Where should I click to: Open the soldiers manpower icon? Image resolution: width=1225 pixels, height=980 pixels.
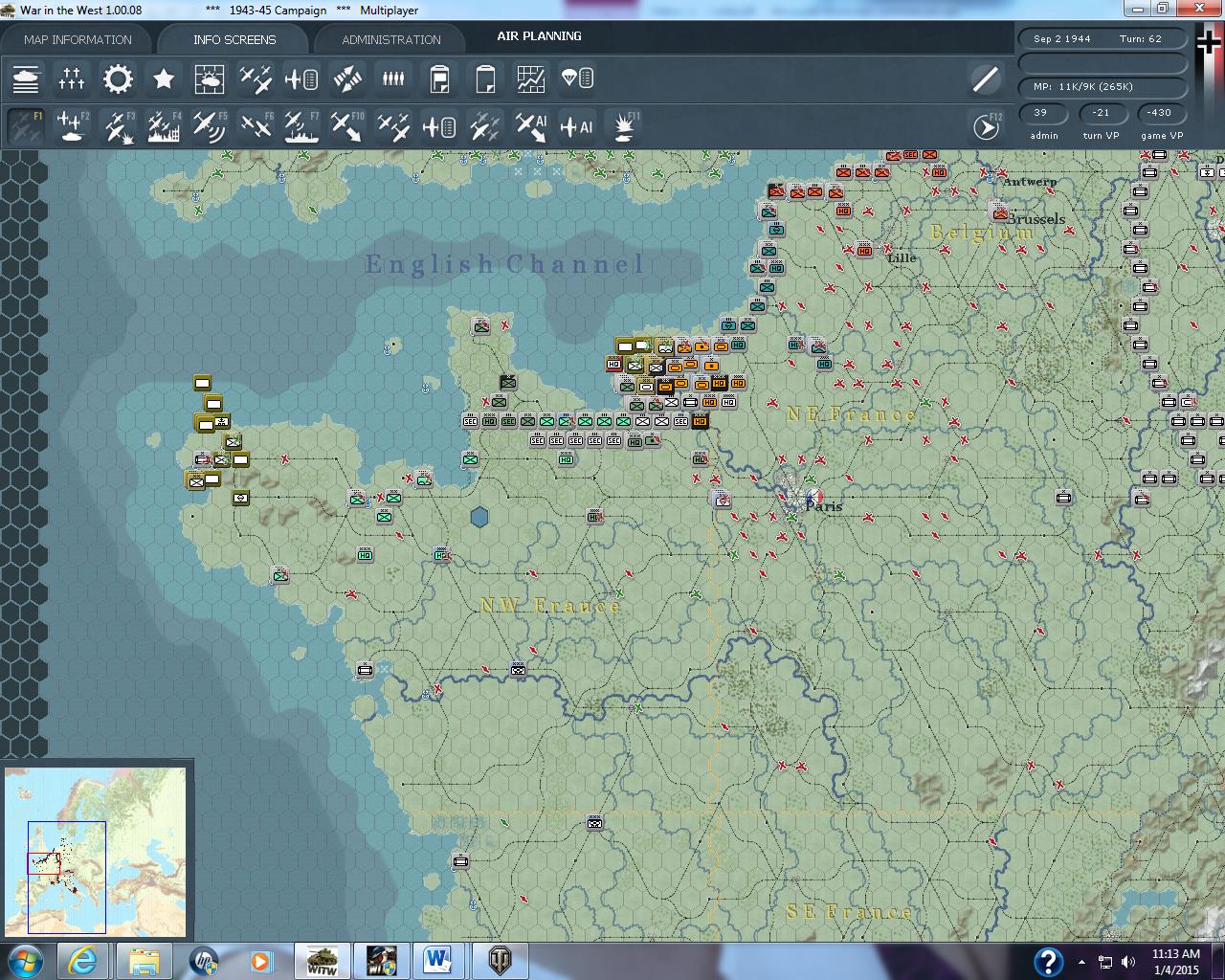point(393,78)
